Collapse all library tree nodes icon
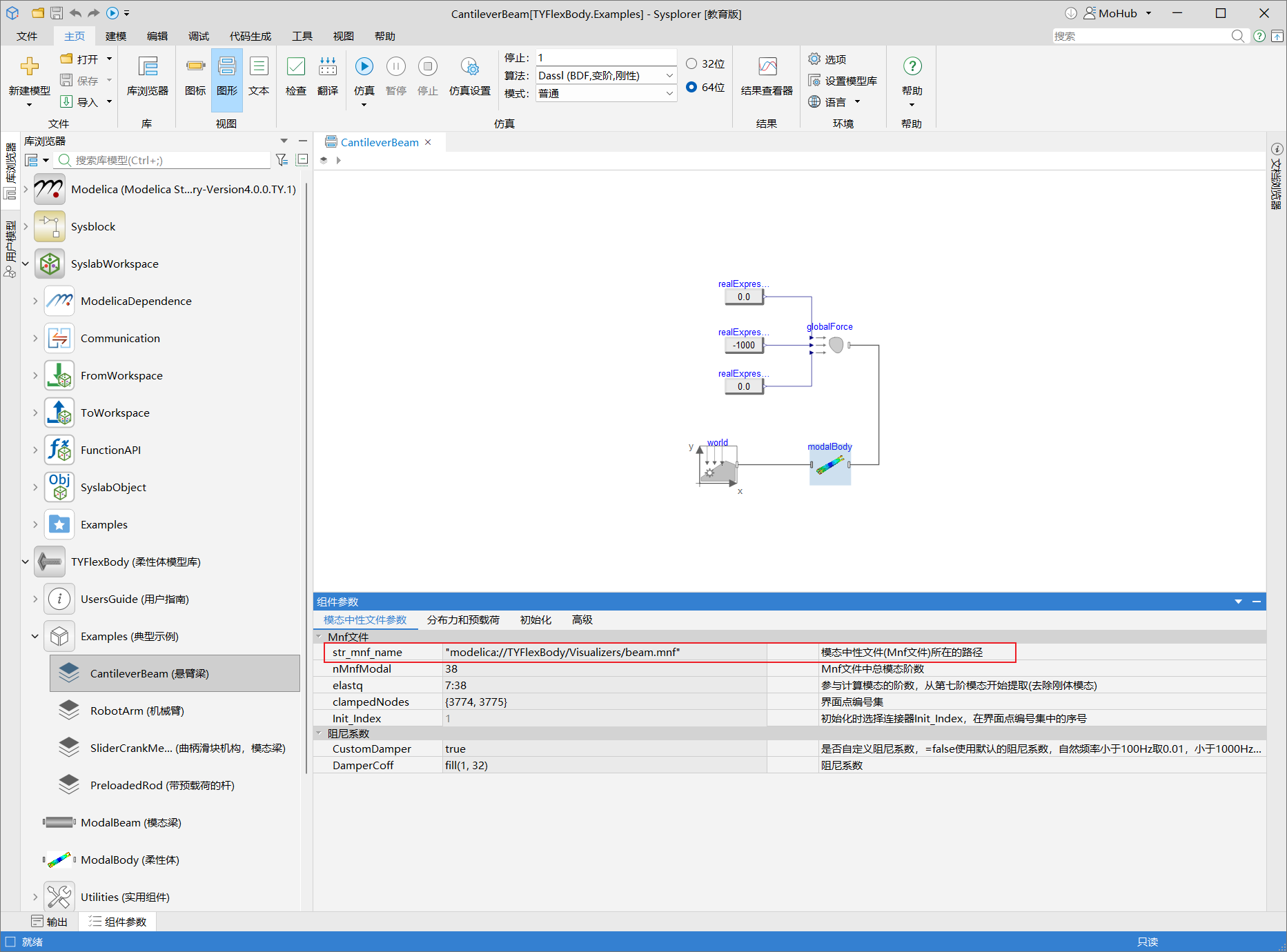The width and height of the screenshot is (1287, 952). pos(302,160)
